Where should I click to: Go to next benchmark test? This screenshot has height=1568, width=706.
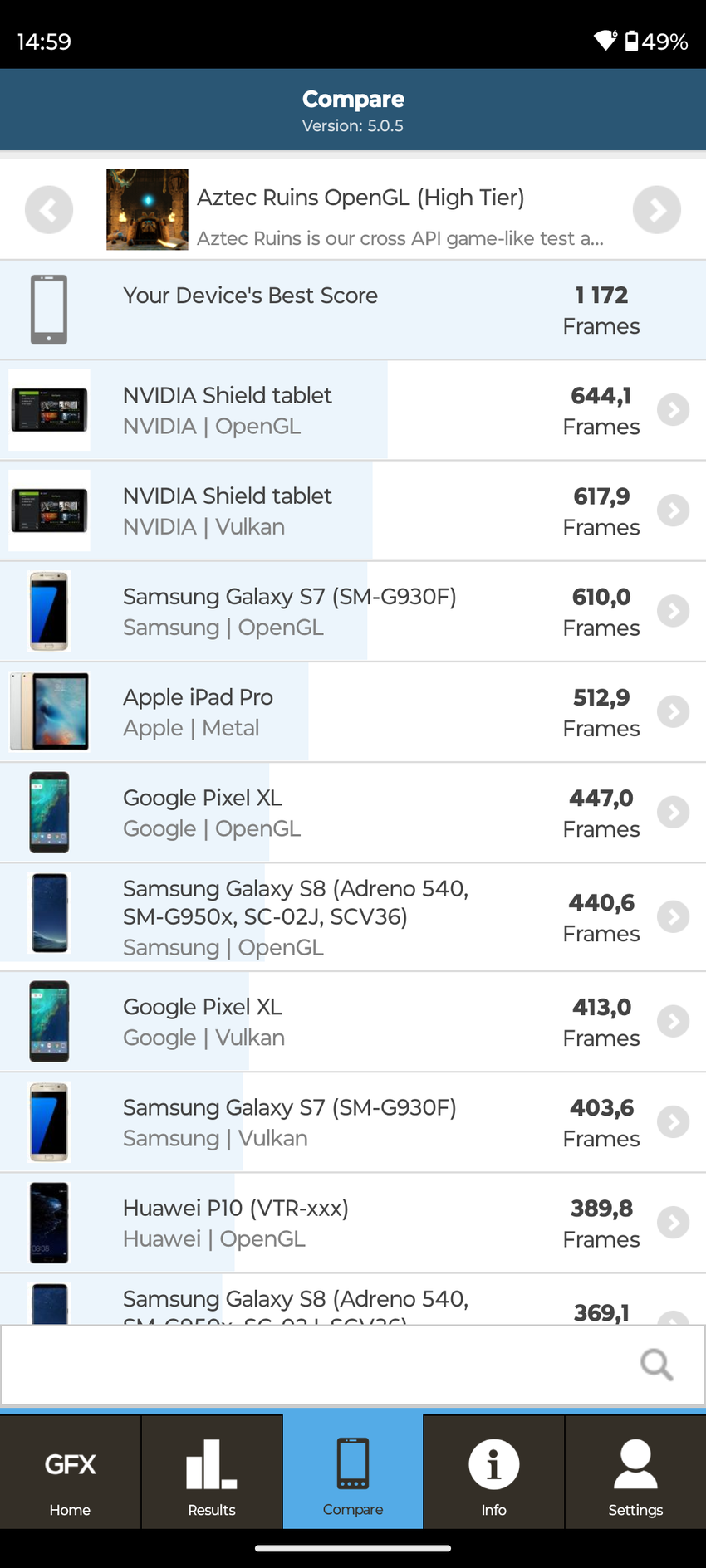656,210
